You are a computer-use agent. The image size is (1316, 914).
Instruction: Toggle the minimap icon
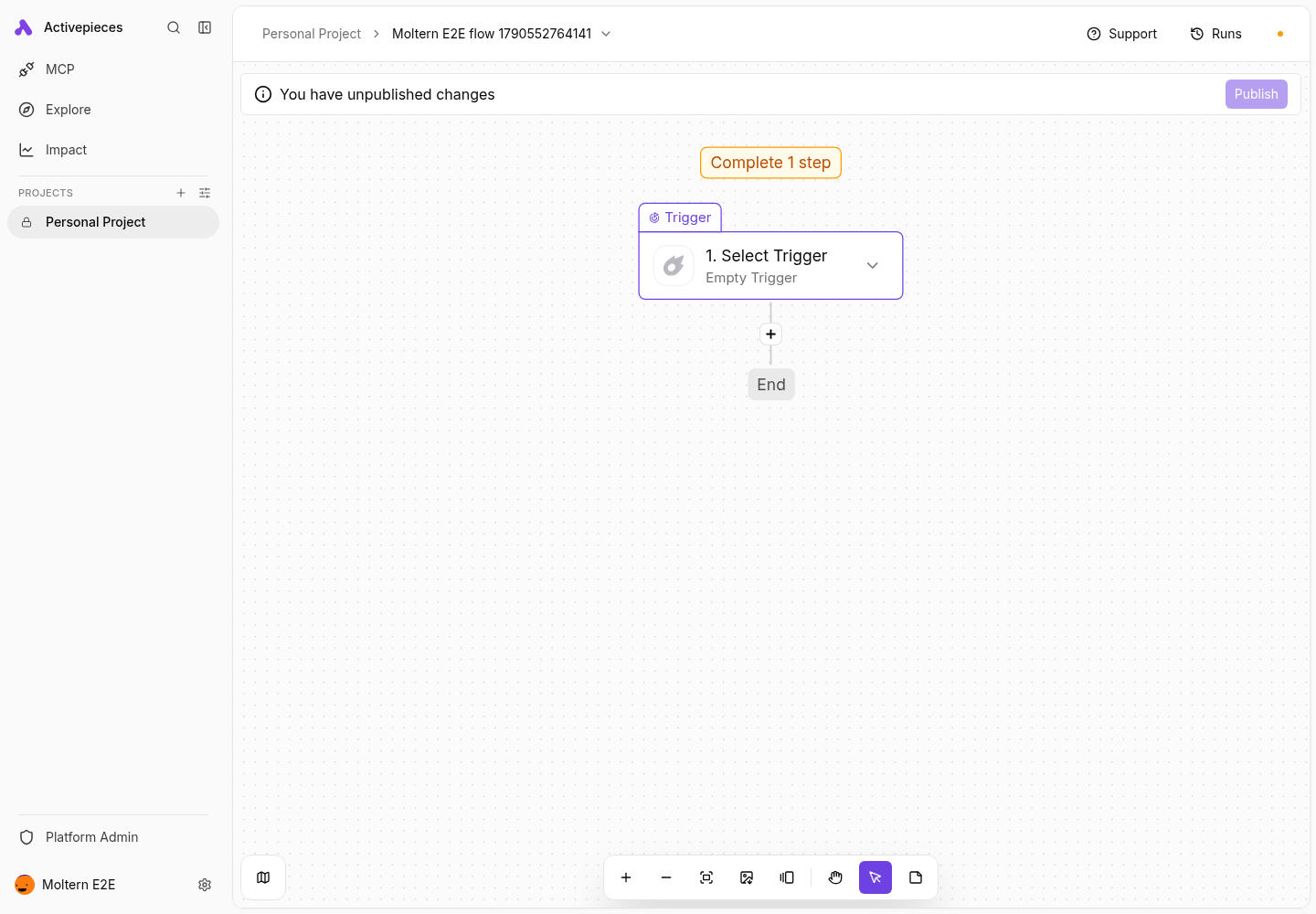[x=263, y=877]
